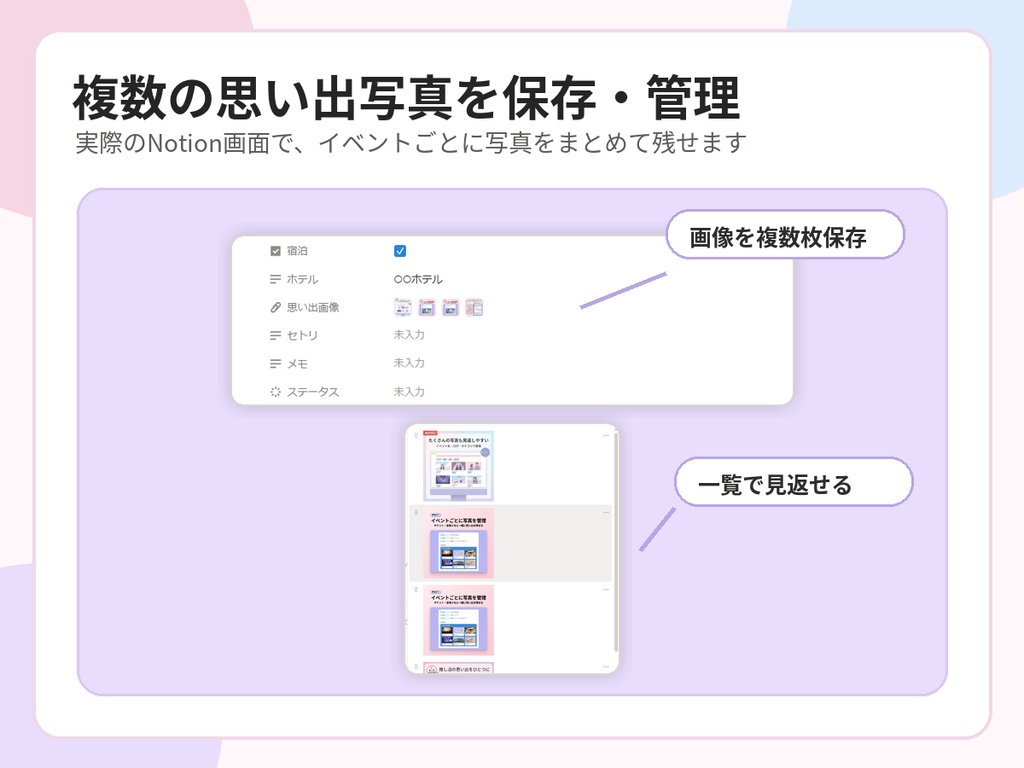1024x768 pixels.
Task: Open the third attached thumbnail in 思い出画像
Action: click(451, 308)
